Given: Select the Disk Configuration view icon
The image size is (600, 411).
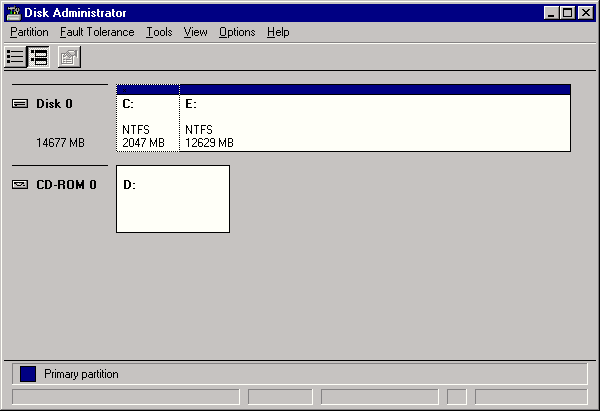Looking at the screenshot, I should (x=39, y=57).
